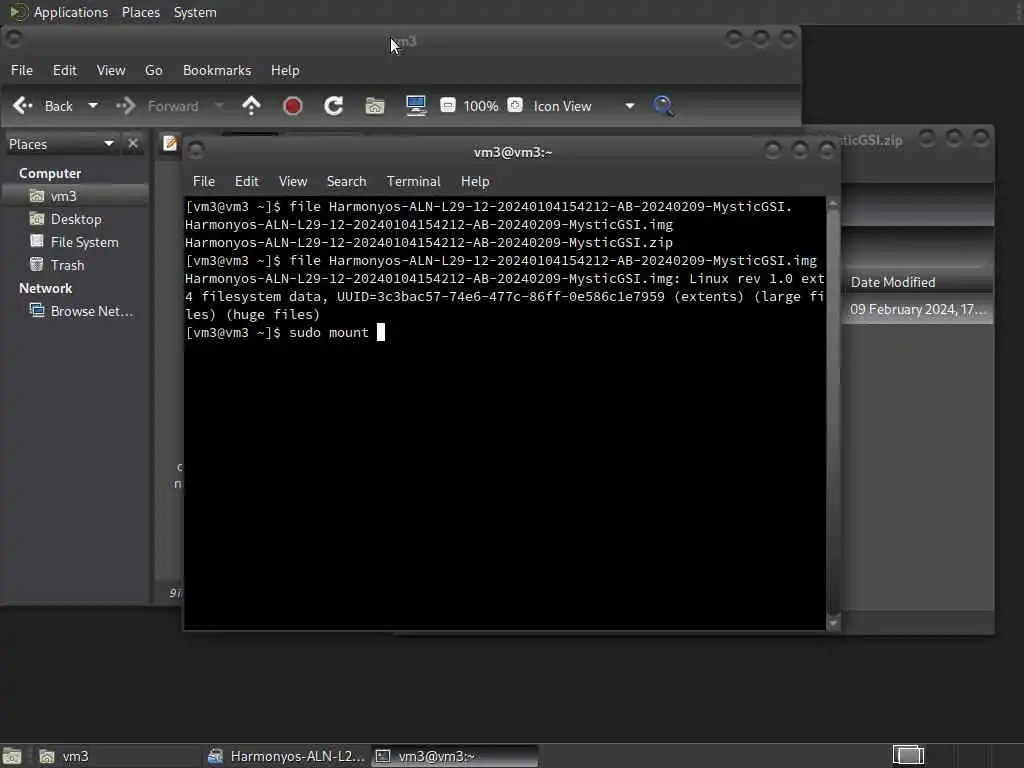
Task: Click the Reload icon in toolbar
Action: (x=334, y=106)
